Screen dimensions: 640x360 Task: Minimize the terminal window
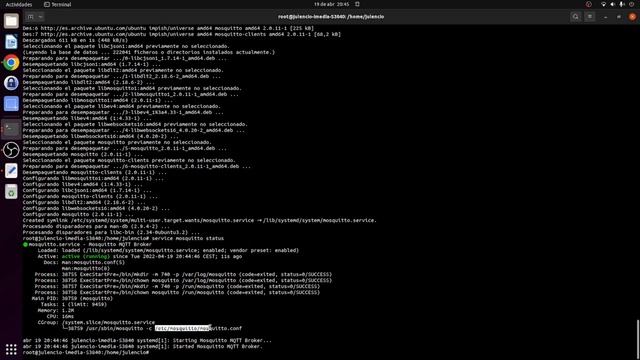(x=605, y=17)
